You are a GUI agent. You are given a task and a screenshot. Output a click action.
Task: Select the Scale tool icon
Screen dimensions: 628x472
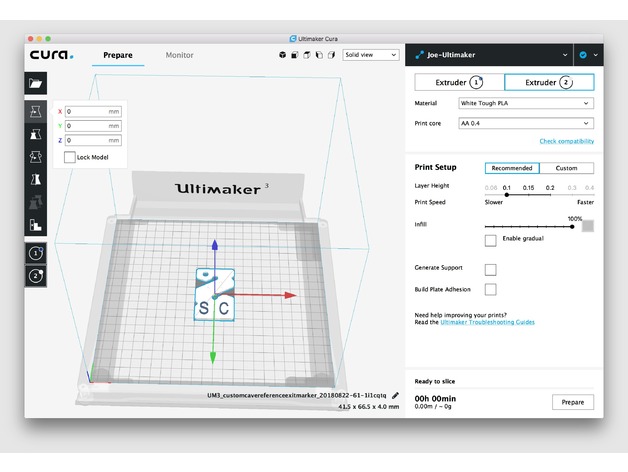(x=36, y=134)
